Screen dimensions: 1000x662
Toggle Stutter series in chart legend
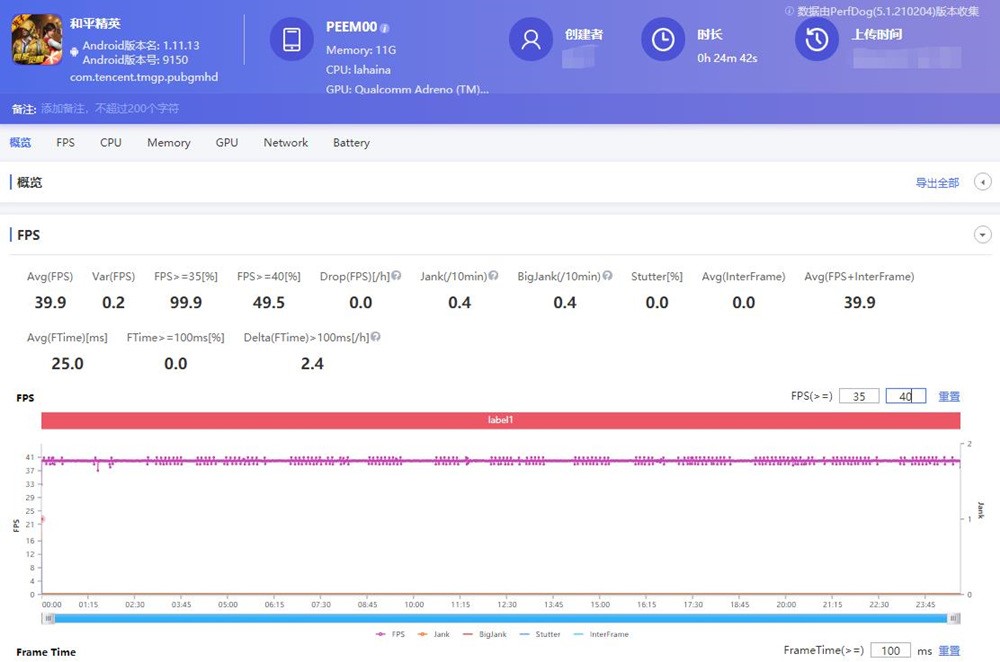point(538,634)
